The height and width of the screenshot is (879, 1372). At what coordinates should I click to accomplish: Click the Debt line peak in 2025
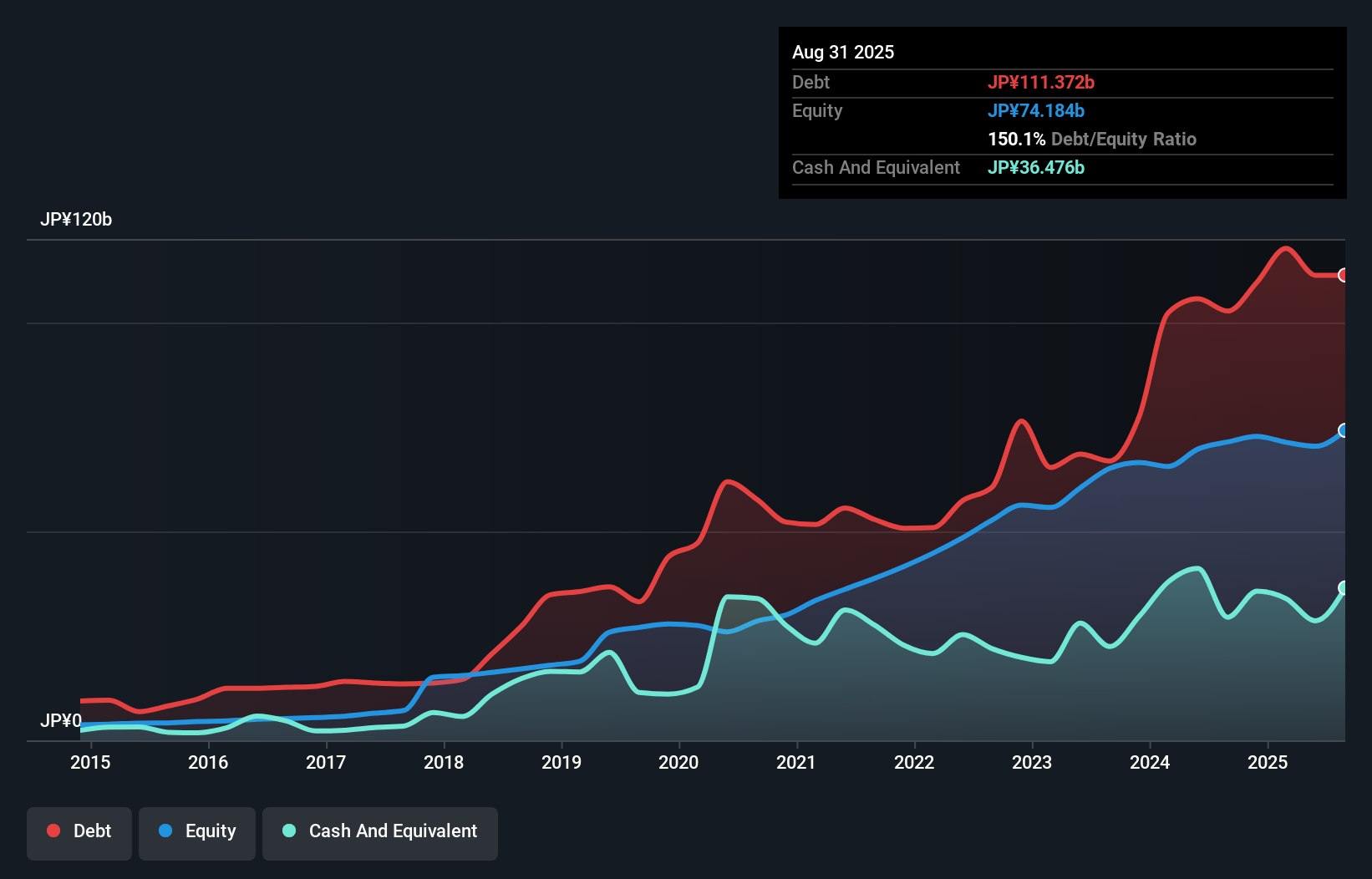1285,249
